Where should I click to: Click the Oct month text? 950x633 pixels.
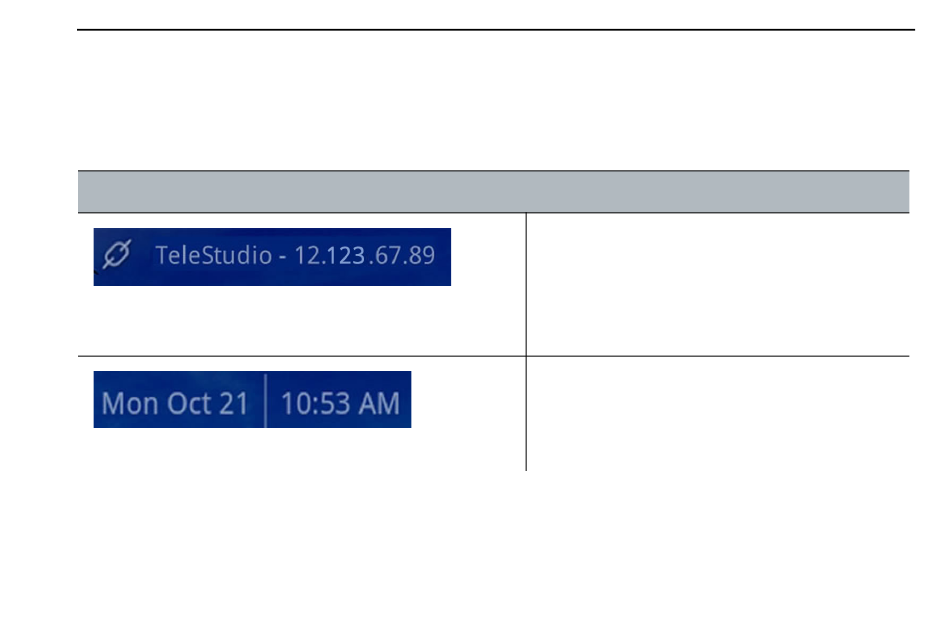click(188, 403)
